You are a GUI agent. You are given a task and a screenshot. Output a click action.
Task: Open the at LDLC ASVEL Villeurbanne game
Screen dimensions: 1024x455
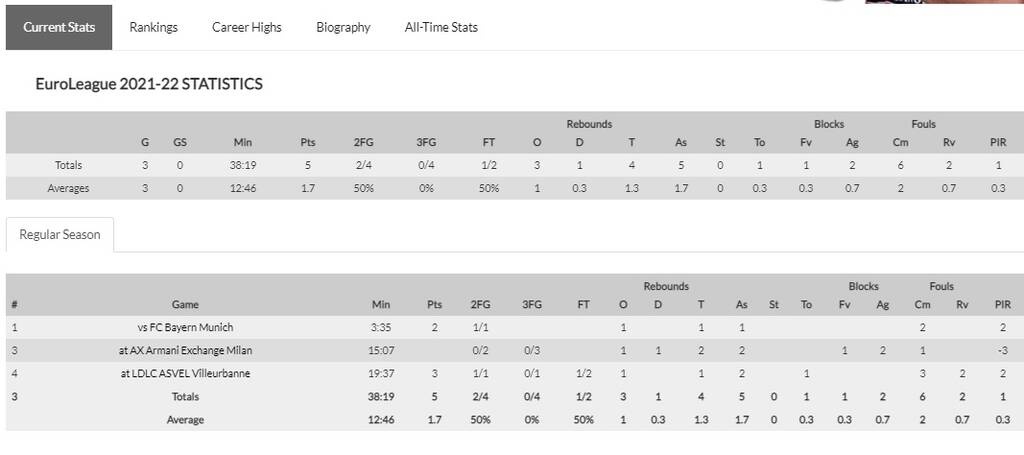tap(185, 373)
